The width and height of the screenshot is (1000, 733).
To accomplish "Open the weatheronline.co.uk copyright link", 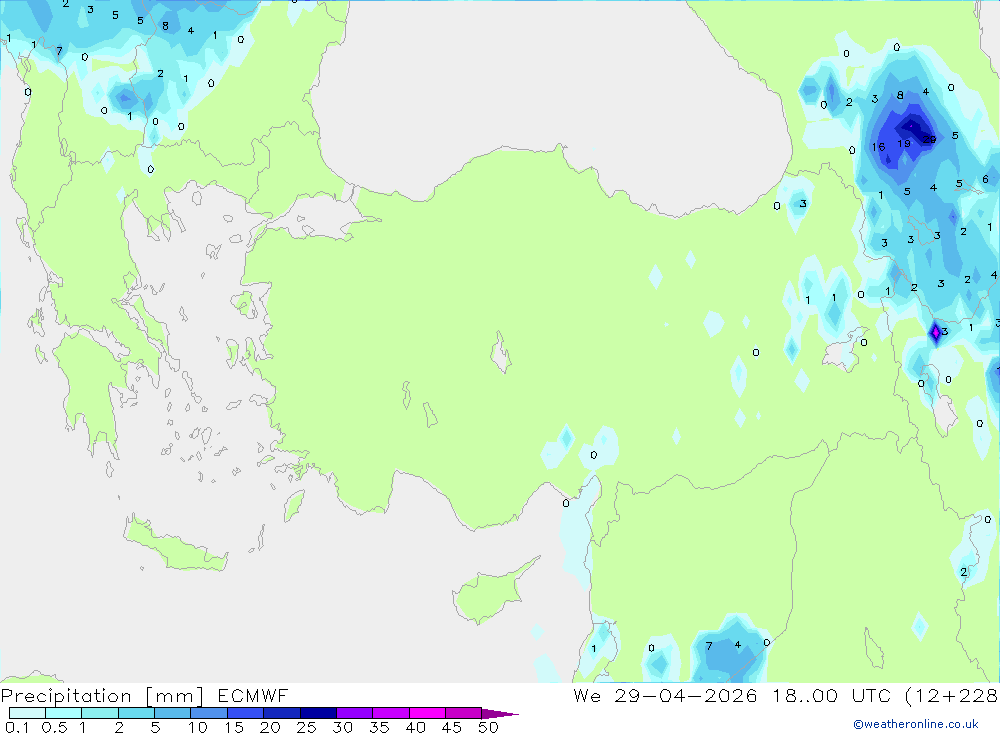I will [x=915, y=724].
